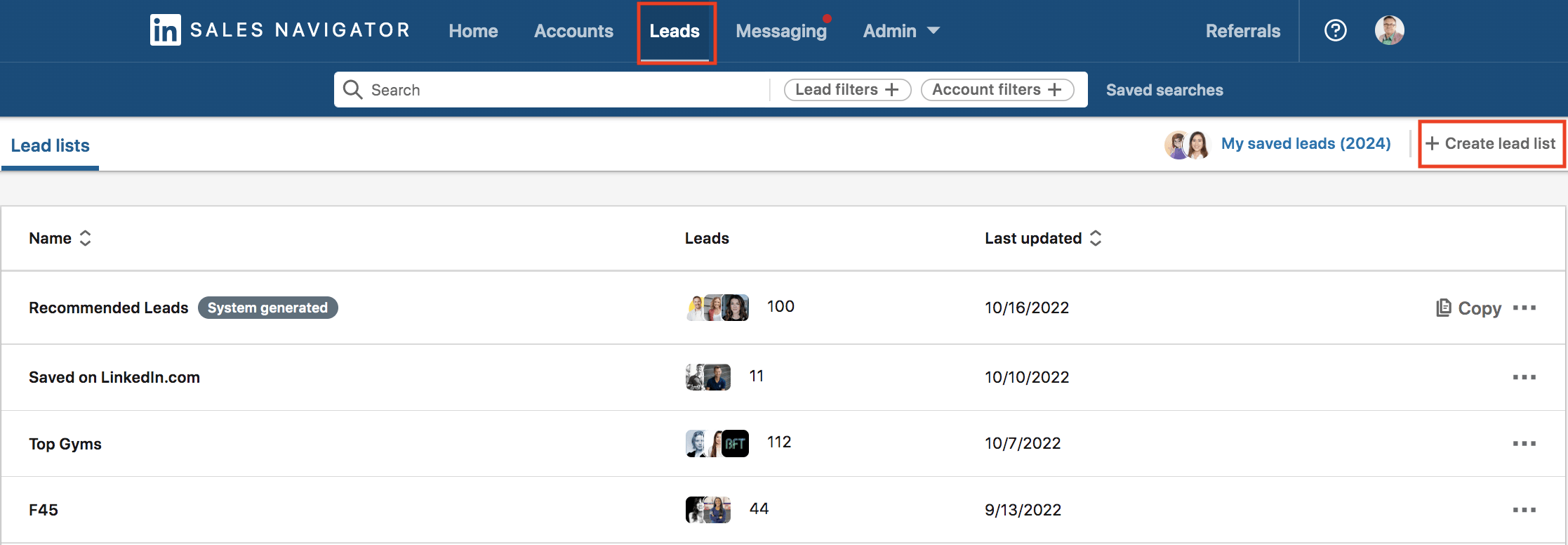
Task: Open the Recommended Leads list
Action: [x=109, y=308]
